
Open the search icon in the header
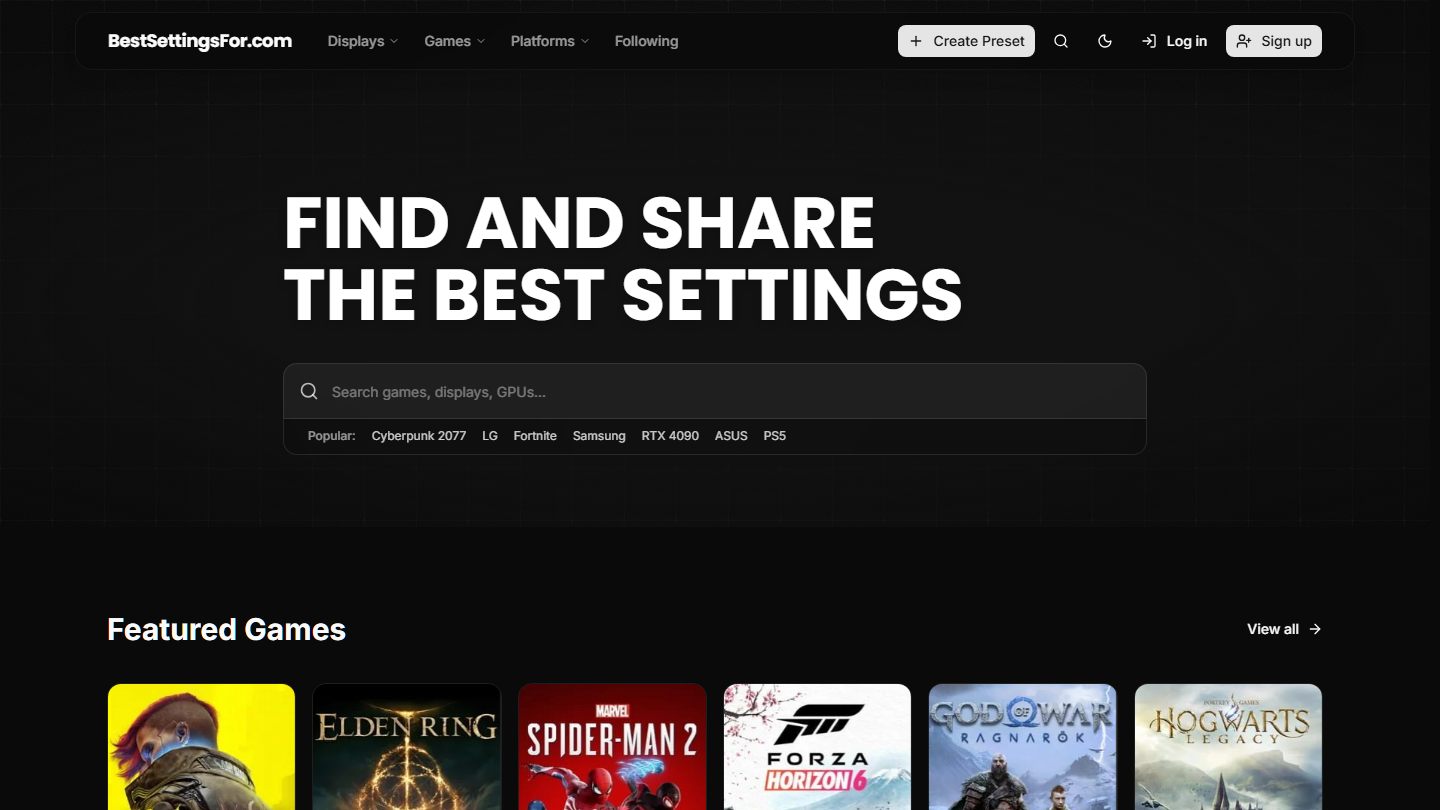(1061, 41)
